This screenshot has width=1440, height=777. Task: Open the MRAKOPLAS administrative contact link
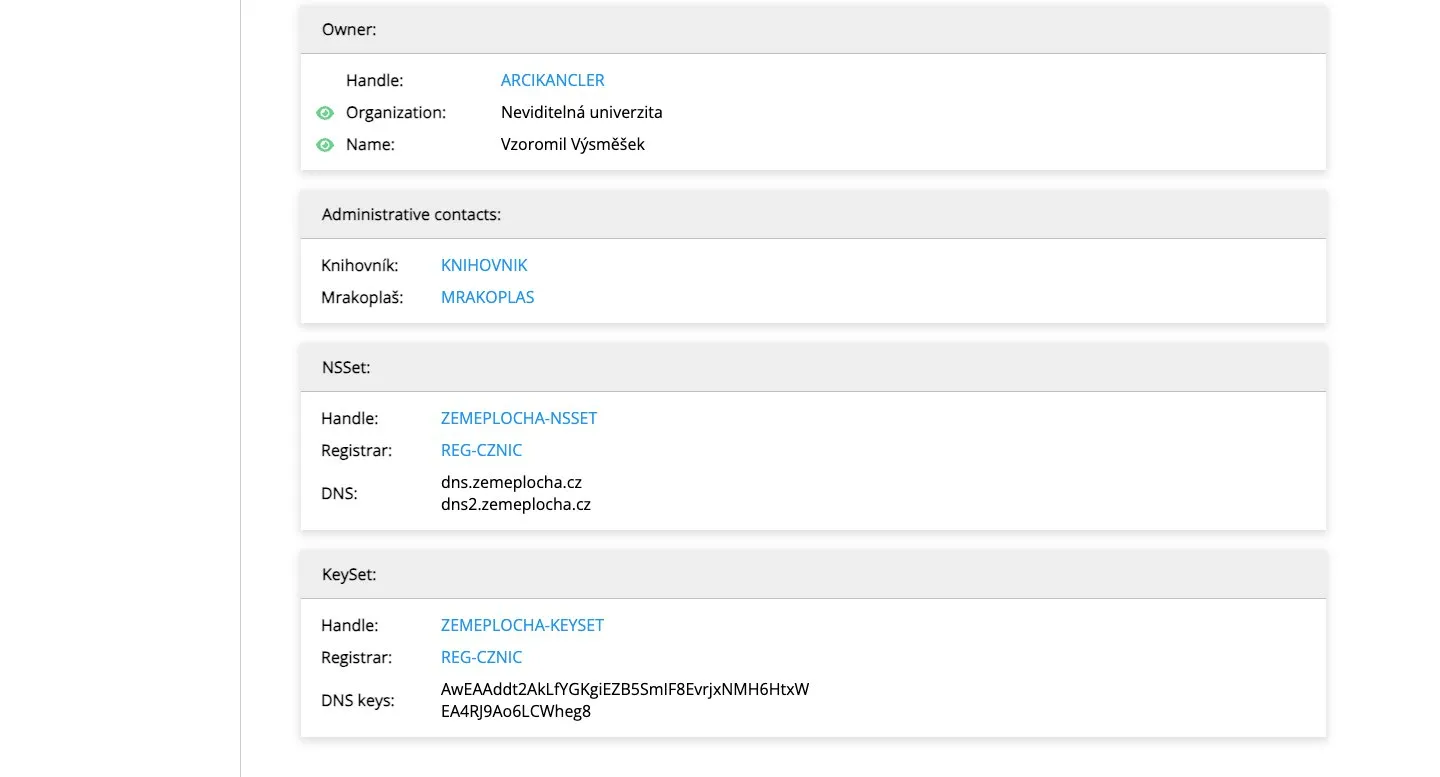coord(488,297)
